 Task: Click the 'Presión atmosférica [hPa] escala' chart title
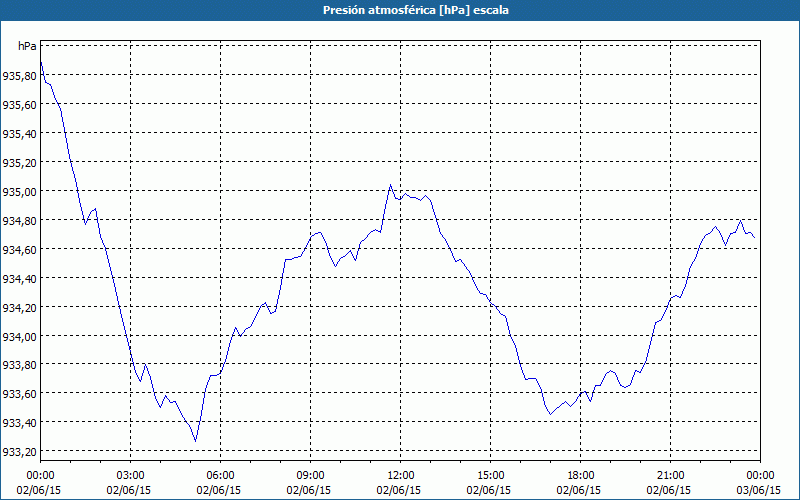click(x=416, y=10)
